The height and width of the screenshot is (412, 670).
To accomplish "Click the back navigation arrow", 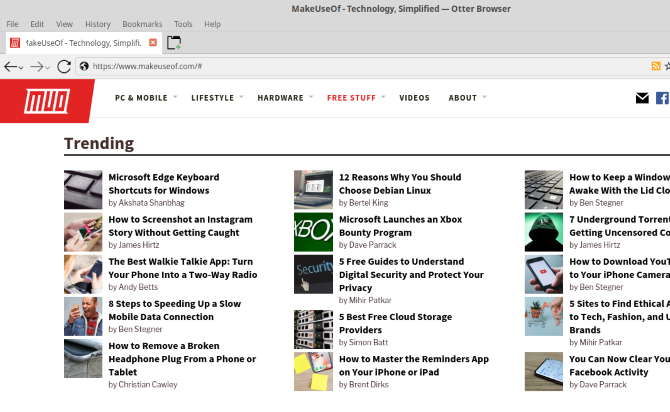I will point(10,67).
